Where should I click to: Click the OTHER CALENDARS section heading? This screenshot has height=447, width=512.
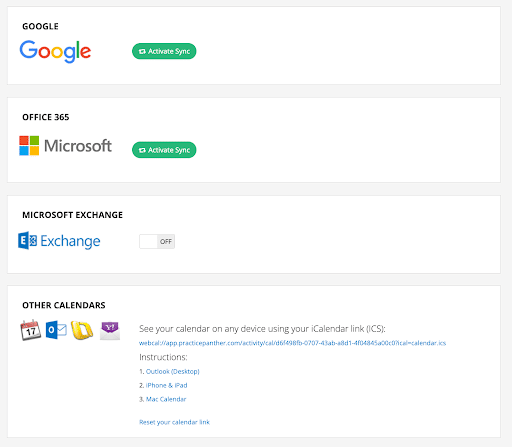[64, 305]
